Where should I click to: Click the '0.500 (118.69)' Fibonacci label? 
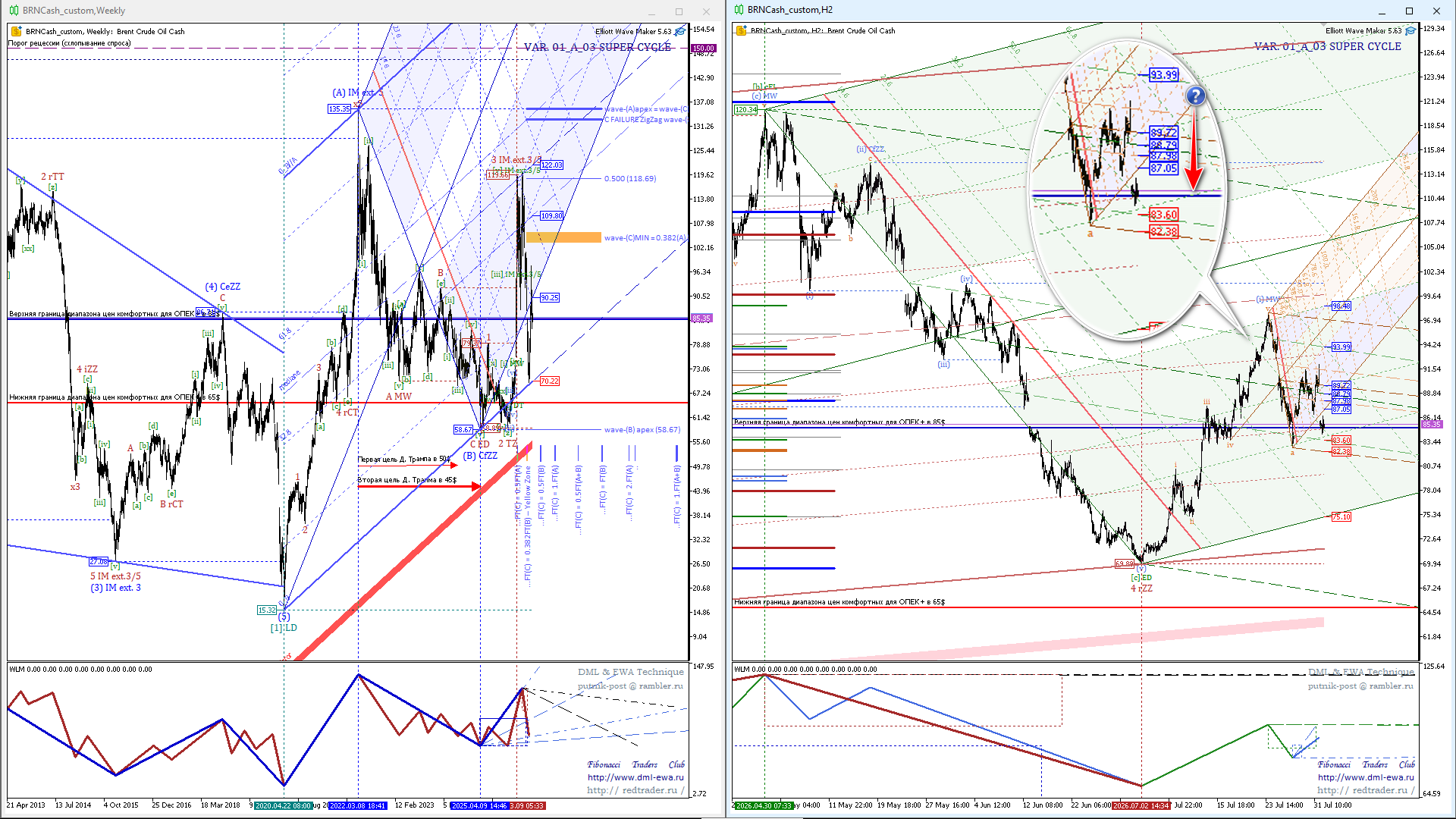630,179
